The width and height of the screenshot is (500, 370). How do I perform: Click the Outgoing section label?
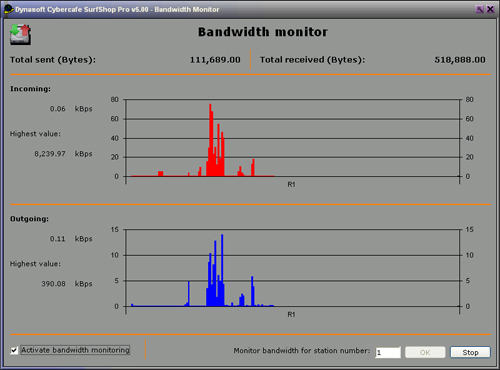click(x=29, y=219)
